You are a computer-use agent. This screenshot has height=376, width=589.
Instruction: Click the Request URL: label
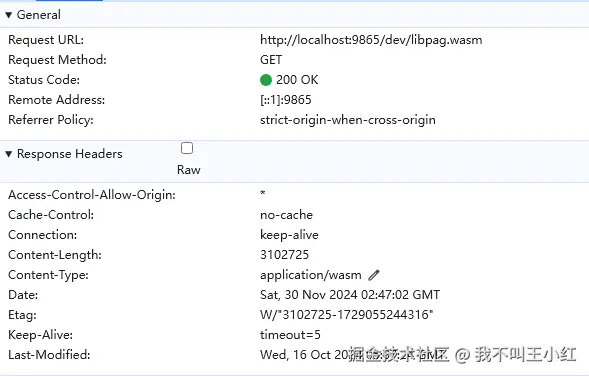(x=46, y=40)
